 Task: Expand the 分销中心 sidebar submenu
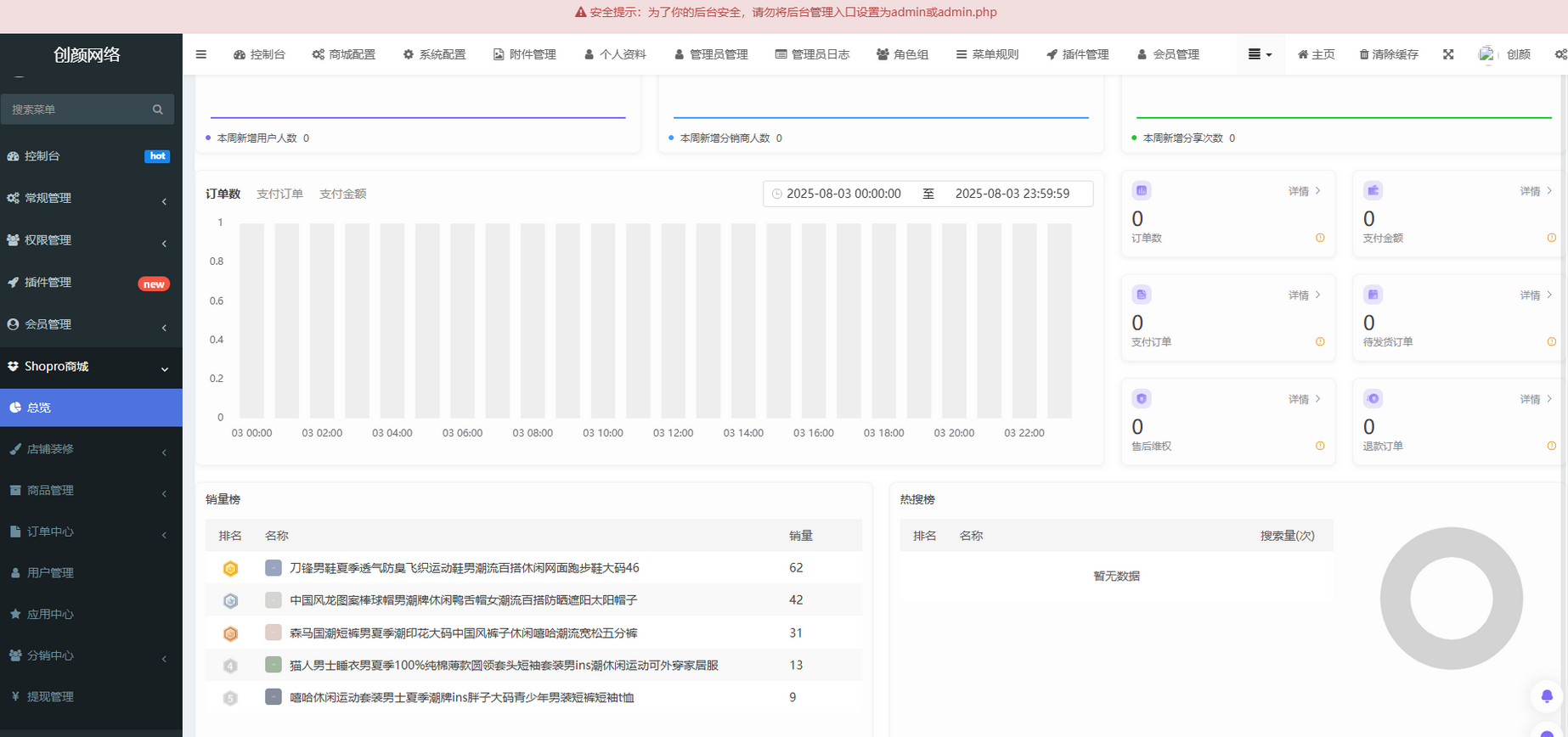point(91,655)
